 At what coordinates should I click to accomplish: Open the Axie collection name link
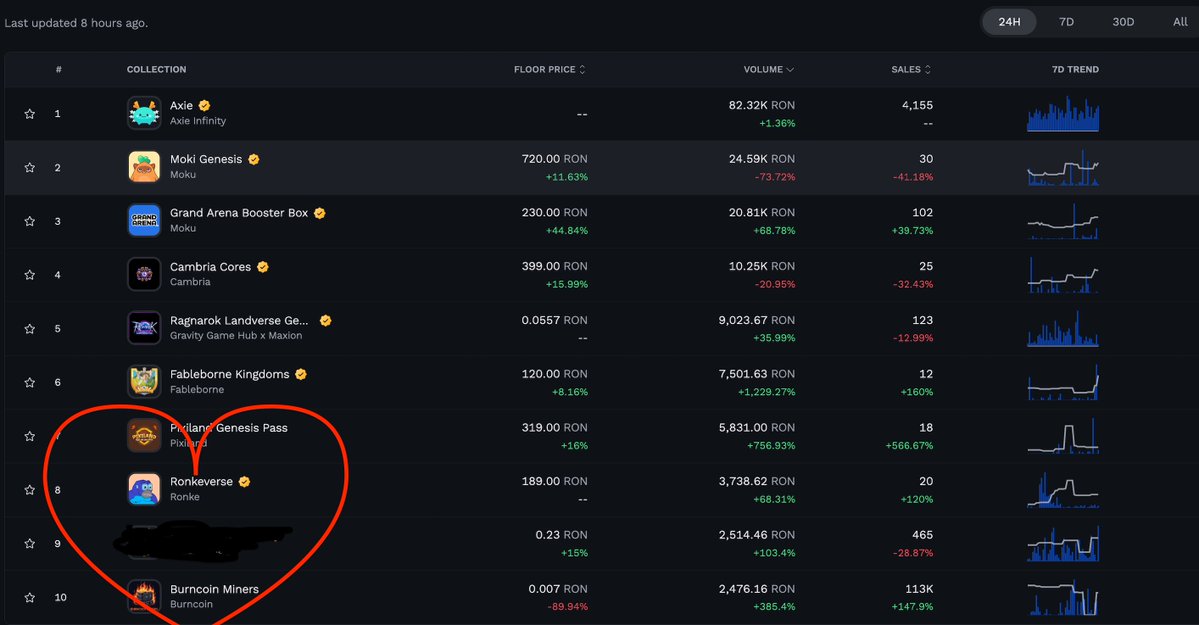click(x=181, y=106)
